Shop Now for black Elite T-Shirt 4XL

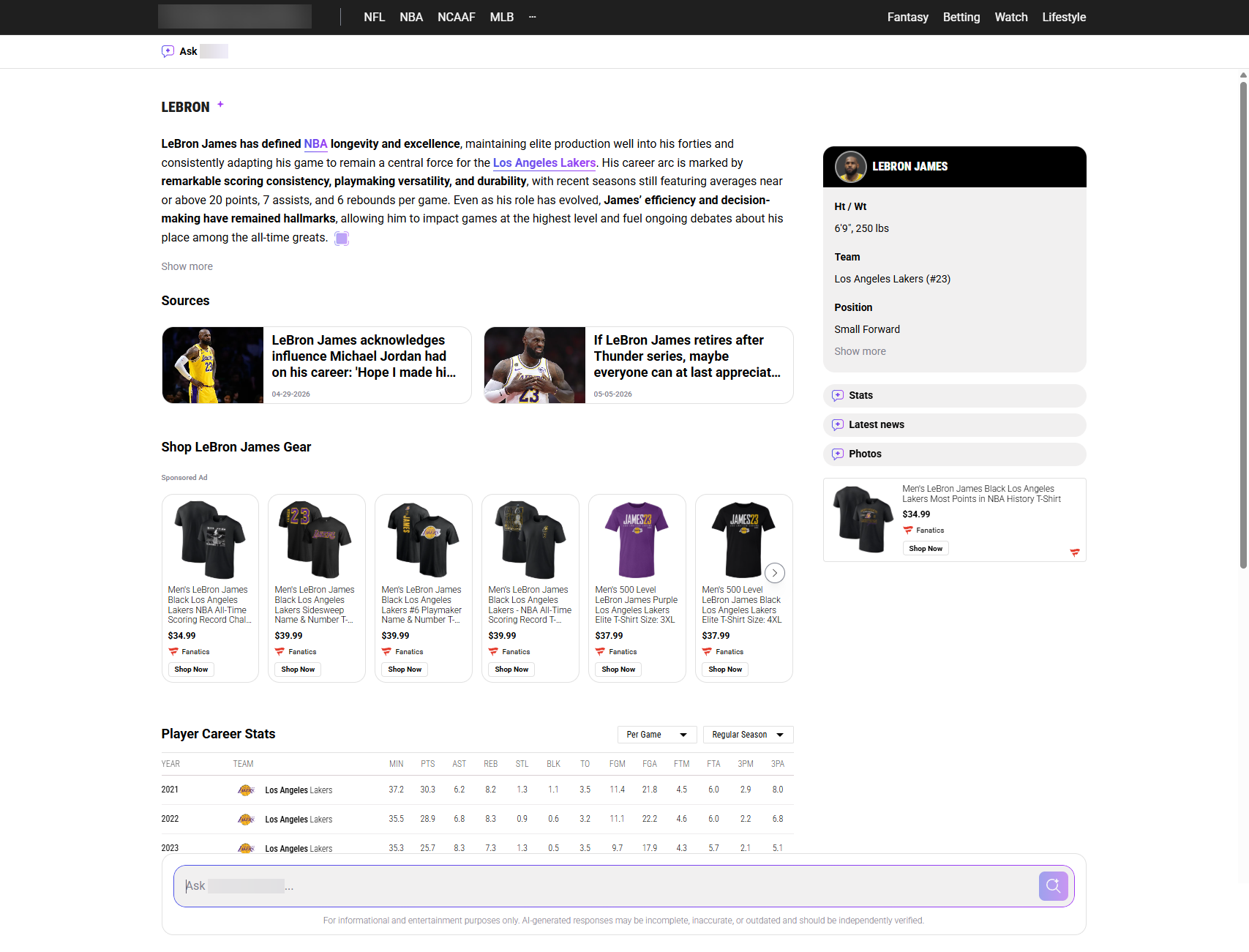[725, 670]
